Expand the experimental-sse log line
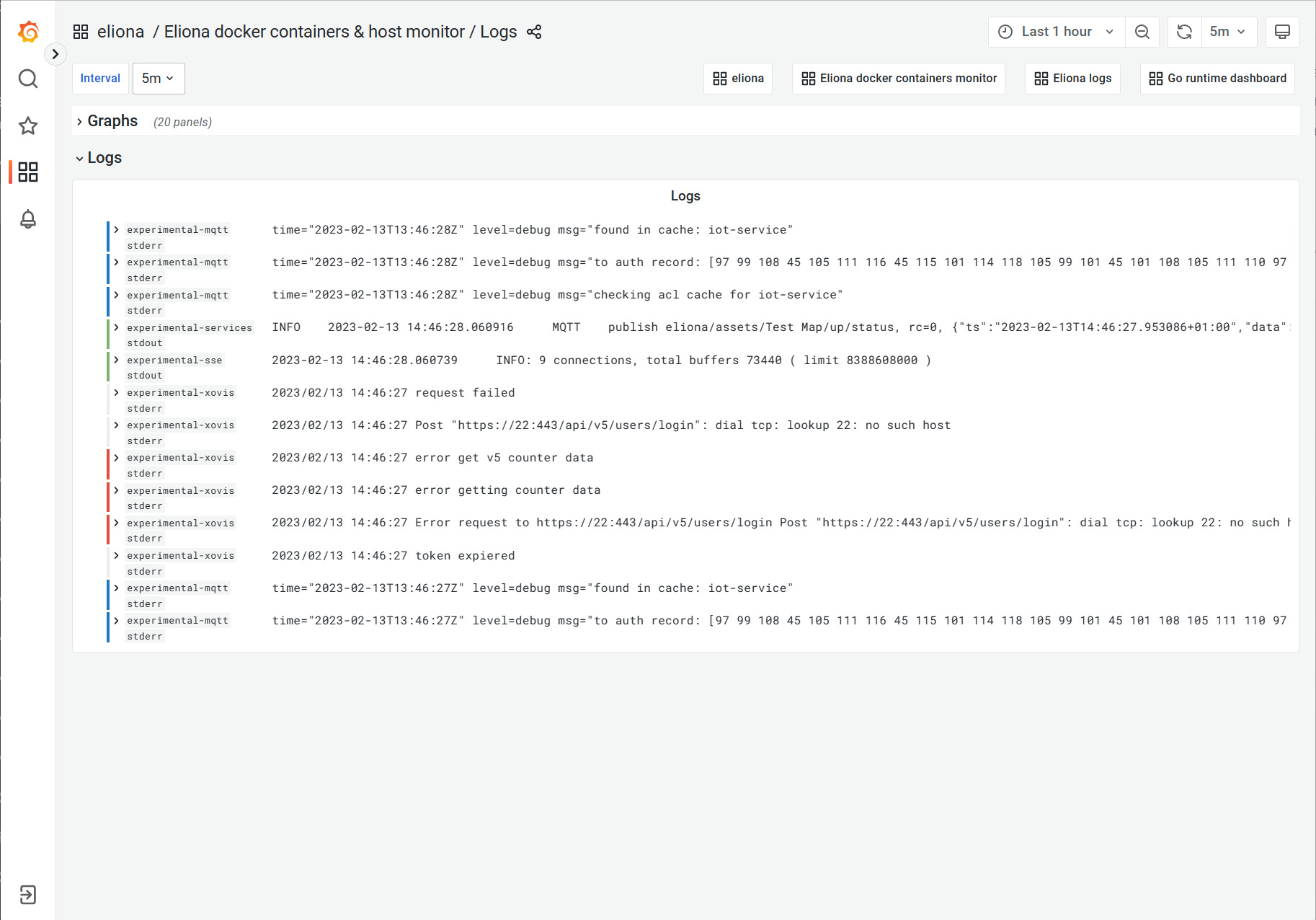The image size is (1316, 920). [x=116, y=360]
